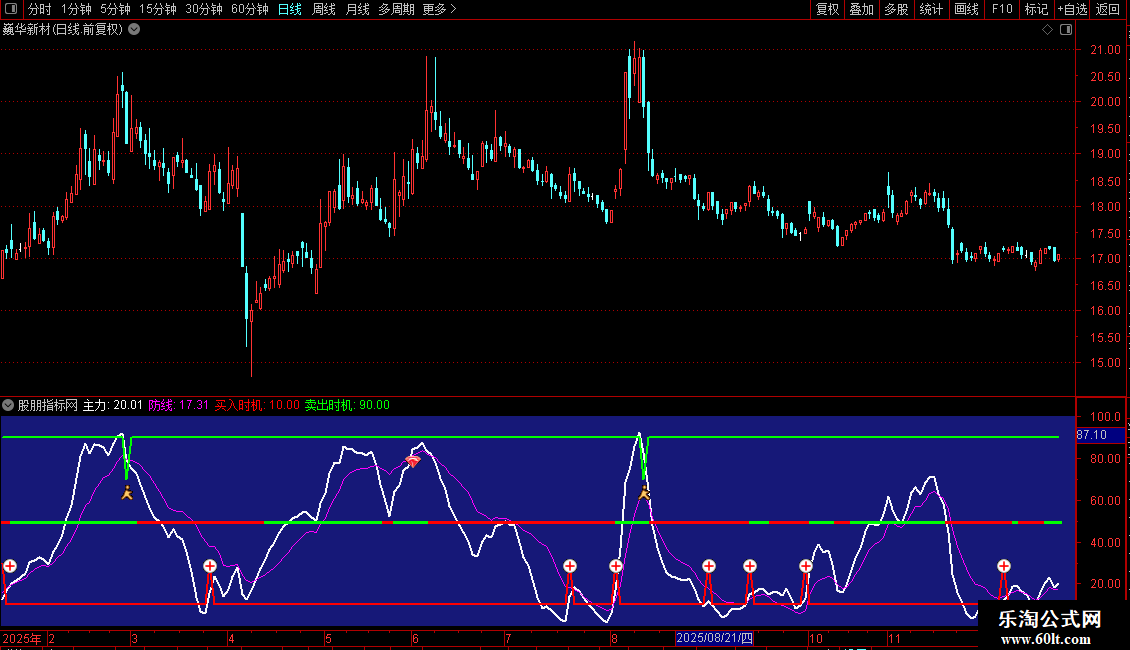The width and height of the screenshot is (1130, 650).
Task: Select the 日线 period tab
Action: coord(290,9)
